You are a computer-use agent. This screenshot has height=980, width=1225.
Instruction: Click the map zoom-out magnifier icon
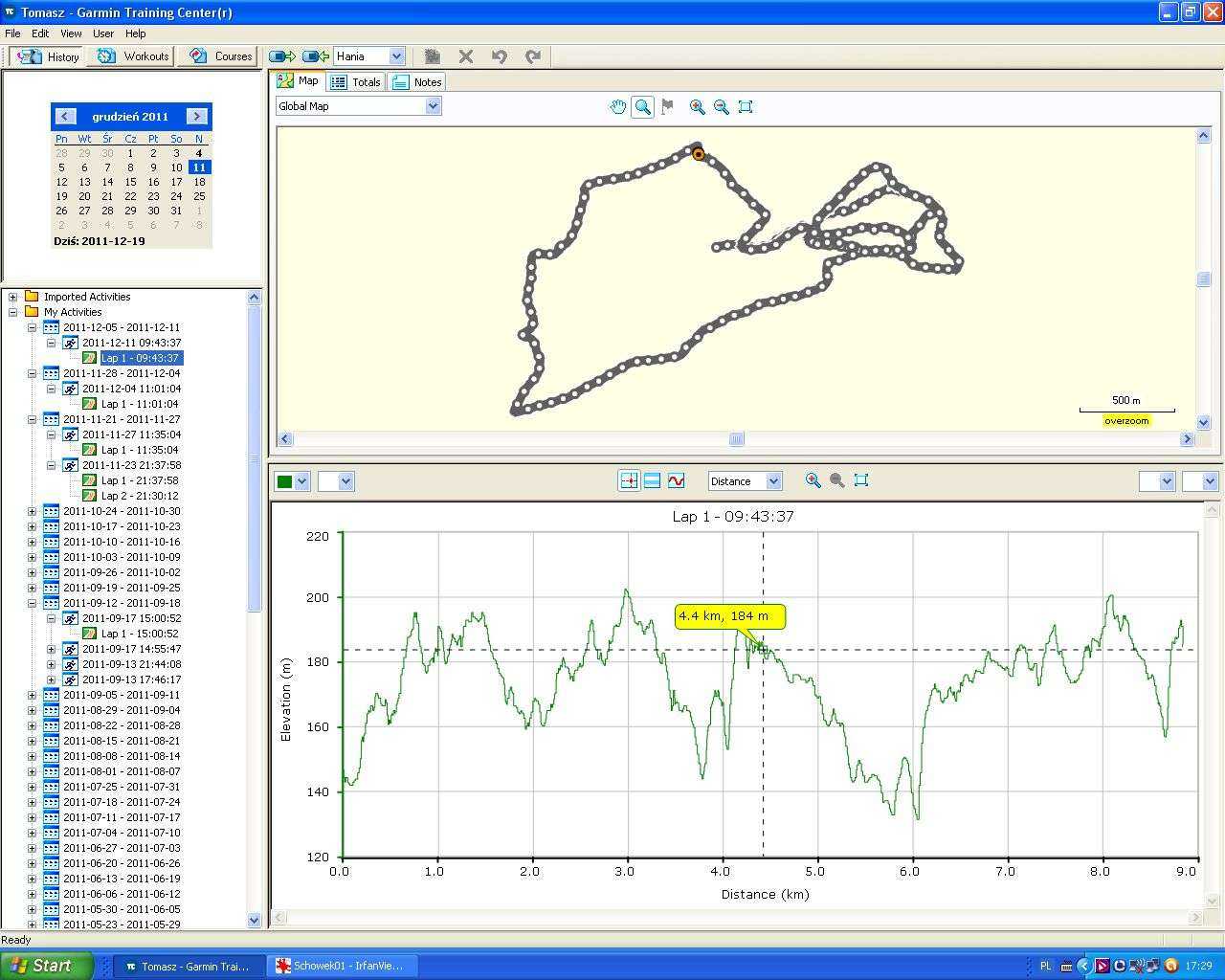point(722,107)
